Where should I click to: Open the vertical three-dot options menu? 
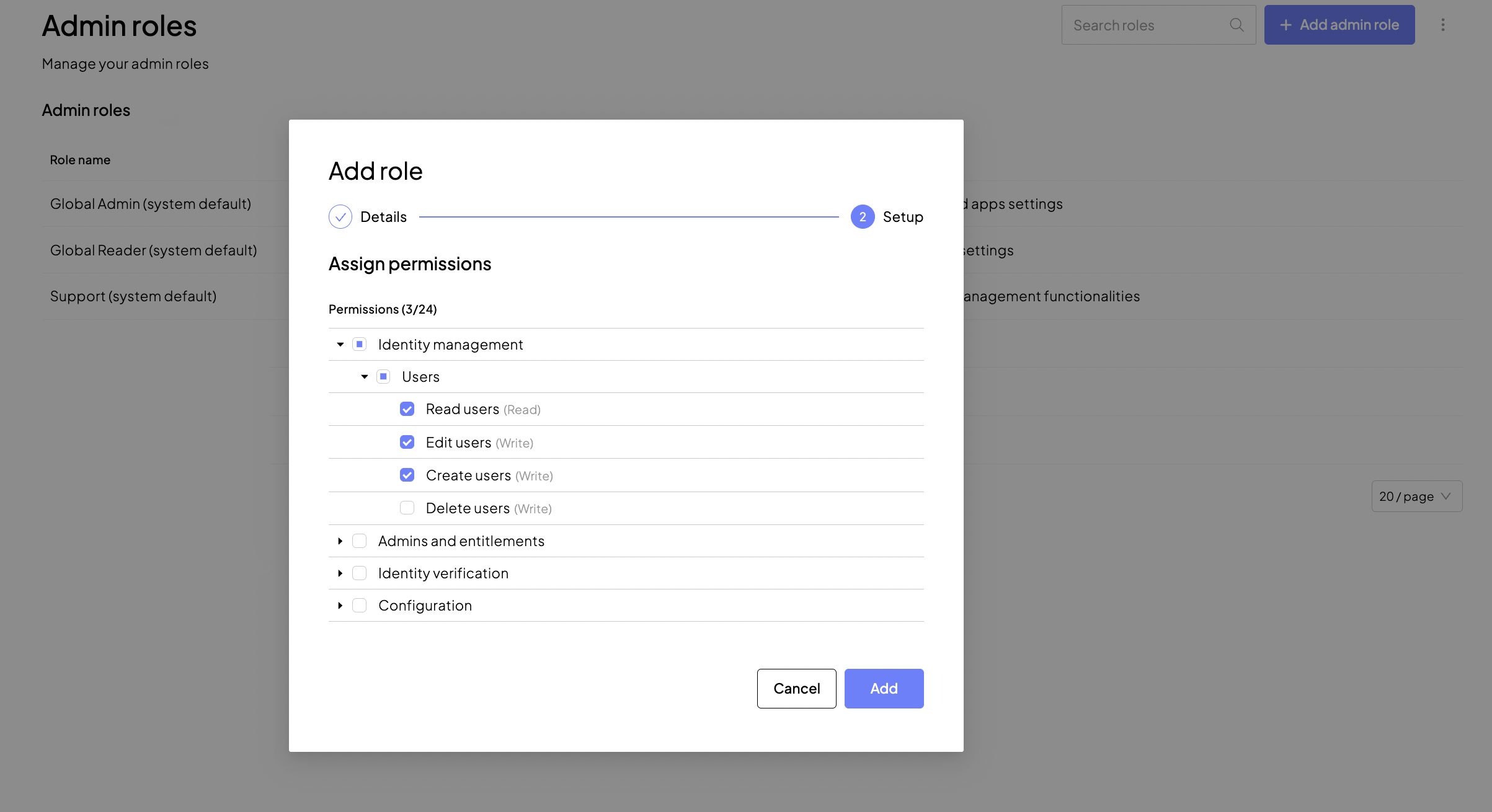coord(1443,25)
